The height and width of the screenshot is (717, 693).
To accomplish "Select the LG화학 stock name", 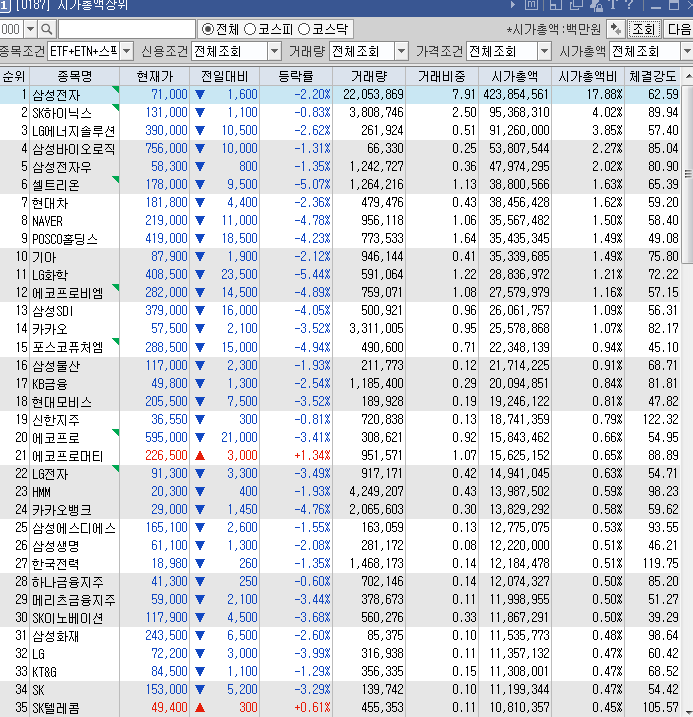I will (50, 275).
